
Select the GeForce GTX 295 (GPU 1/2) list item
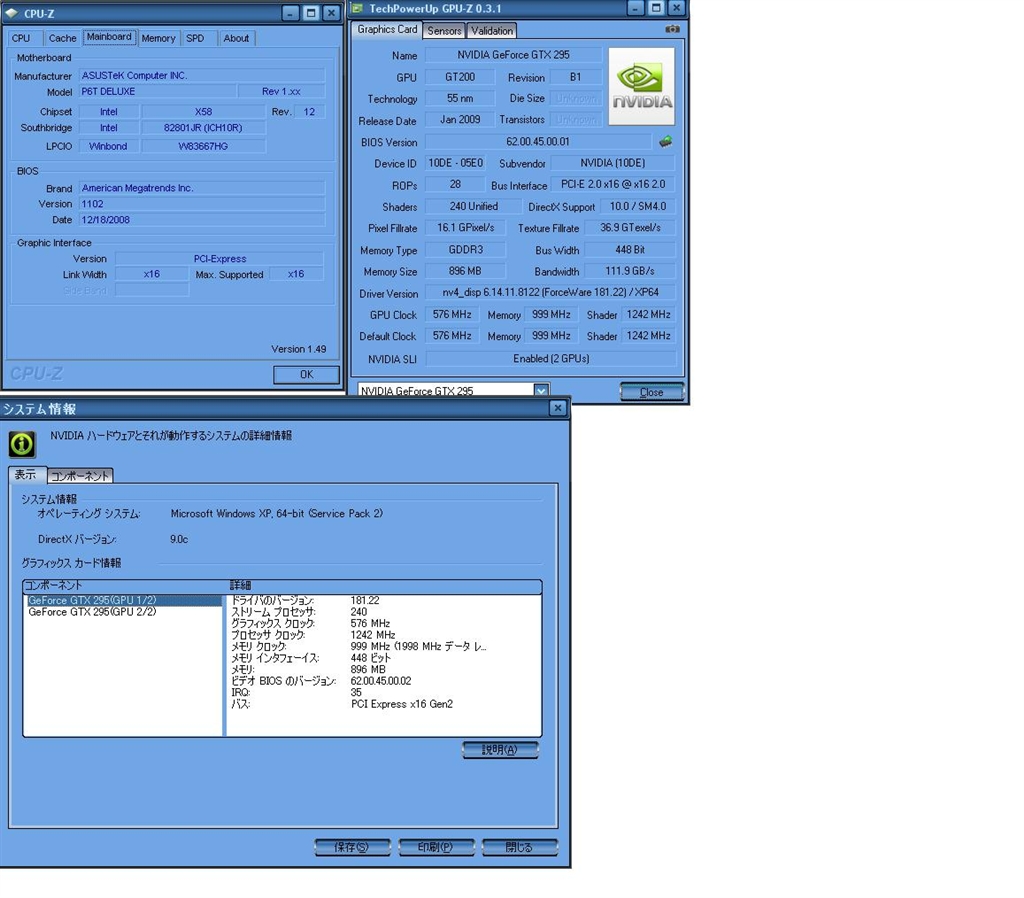[123, 600]
